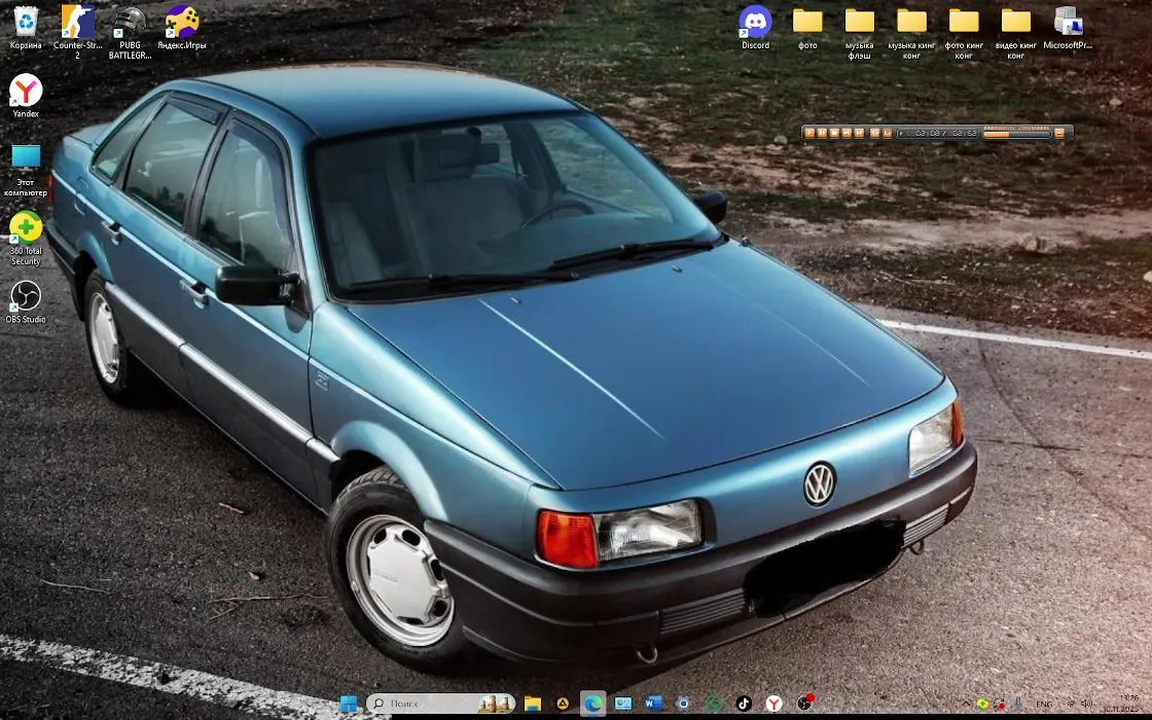The height and width of the screenshot is (720, 1152).
Task: Pause the track in the mini player widget
Action: (822, 133)
